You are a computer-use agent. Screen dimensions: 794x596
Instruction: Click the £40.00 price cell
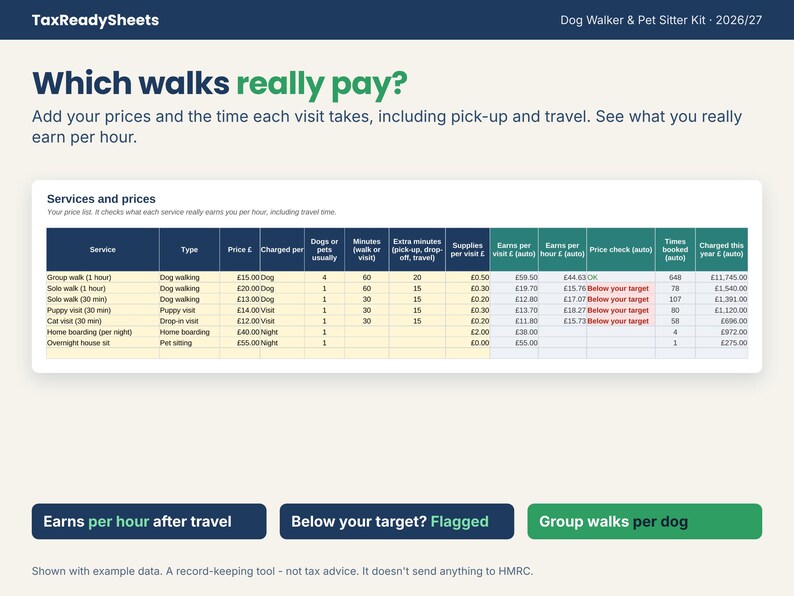240,332
